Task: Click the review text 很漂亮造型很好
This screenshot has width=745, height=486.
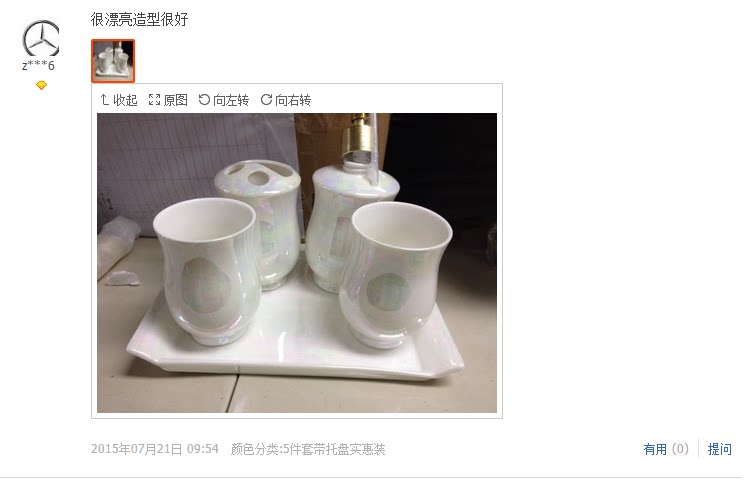Action: 140,19
